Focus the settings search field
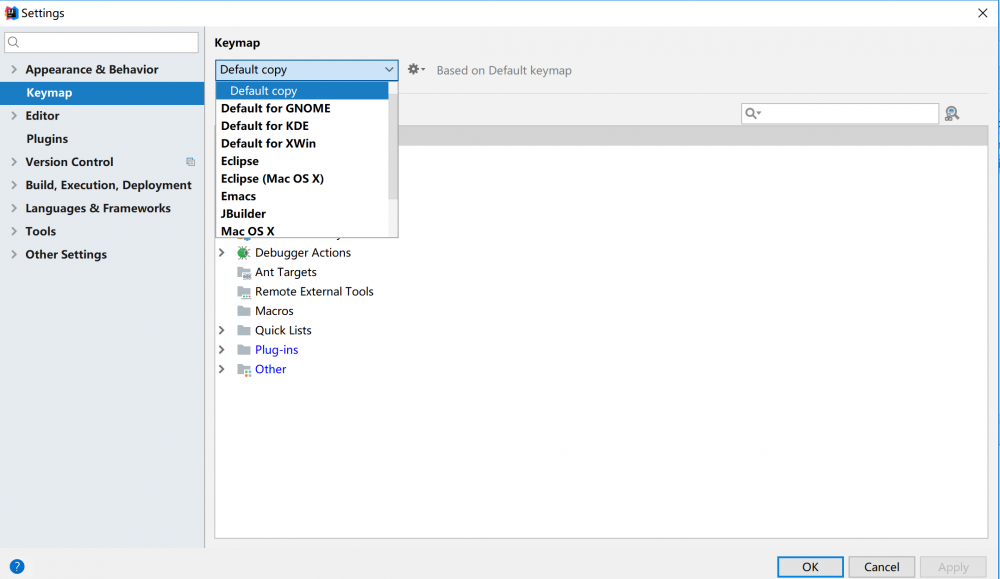Image resolution: width=1000 pixels, height=579 pixels. pos(101,43)
